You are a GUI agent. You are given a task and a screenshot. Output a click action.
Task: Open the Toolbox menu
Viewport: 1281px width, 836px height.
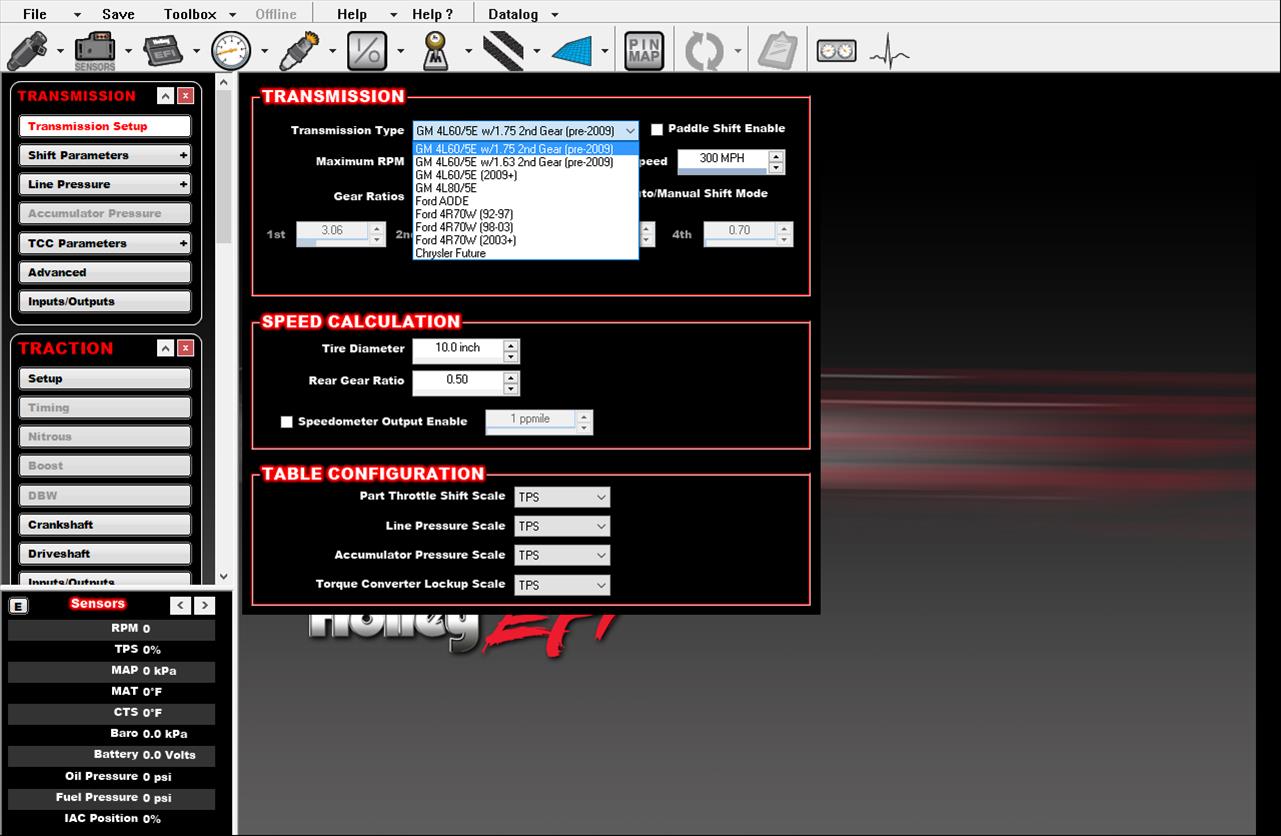point(190,14)
